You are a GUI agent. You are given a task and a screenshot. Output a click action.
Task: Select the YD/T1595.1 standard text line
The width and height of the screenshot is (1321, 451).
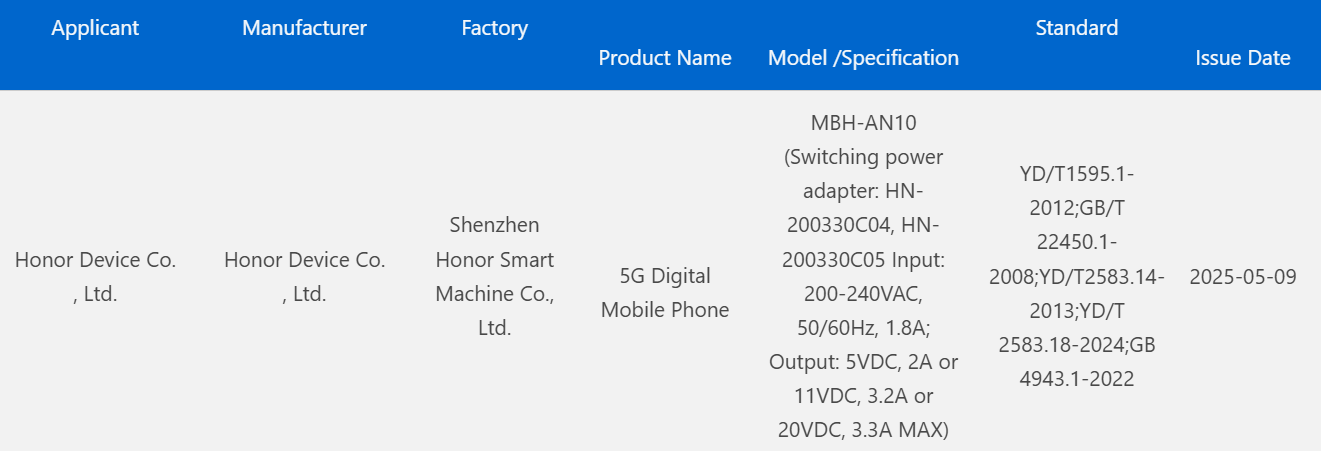click(x=1076, y=175)
